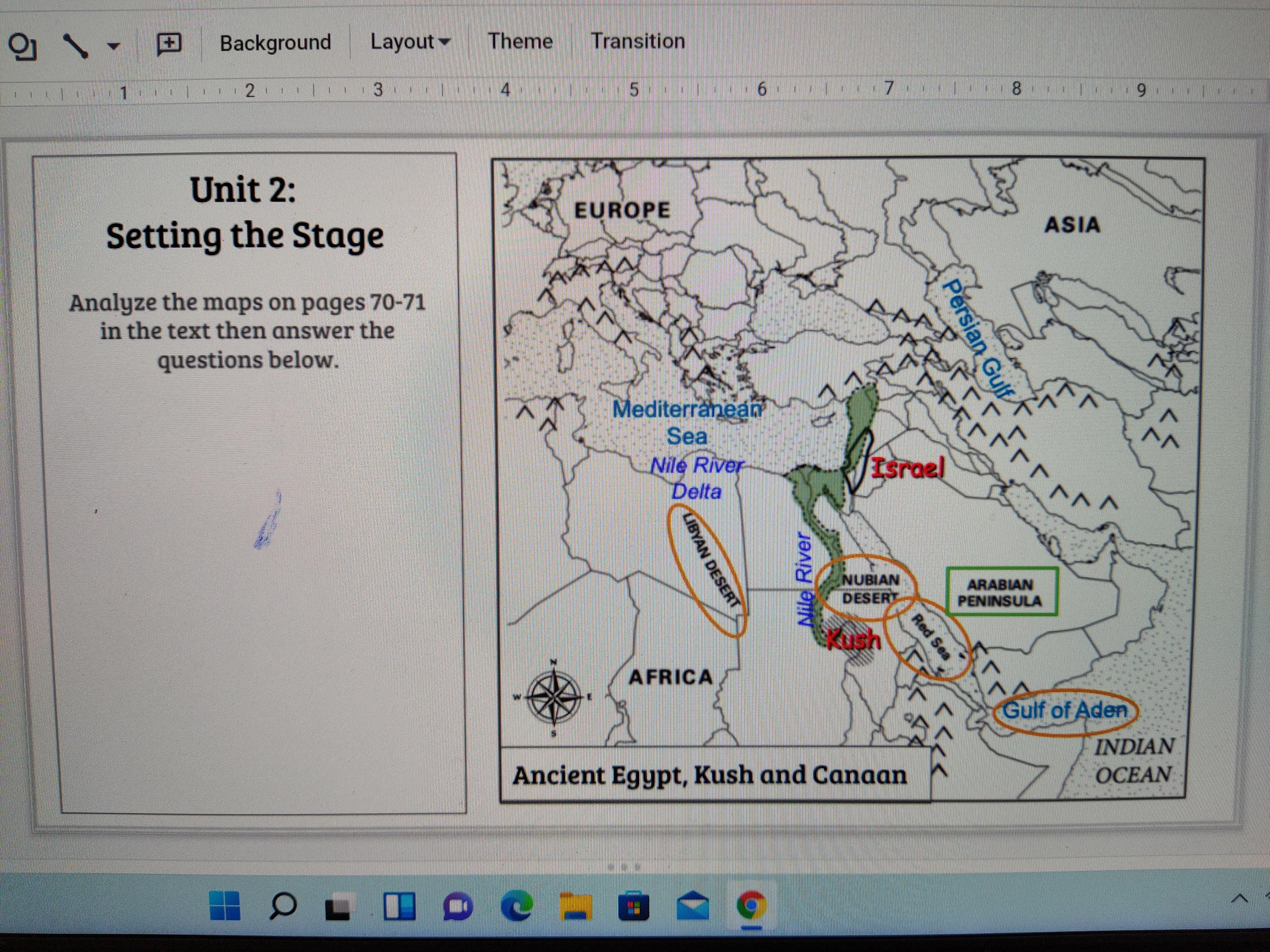
Task: Click the Add comment icon
Action: tap(169, 44)
